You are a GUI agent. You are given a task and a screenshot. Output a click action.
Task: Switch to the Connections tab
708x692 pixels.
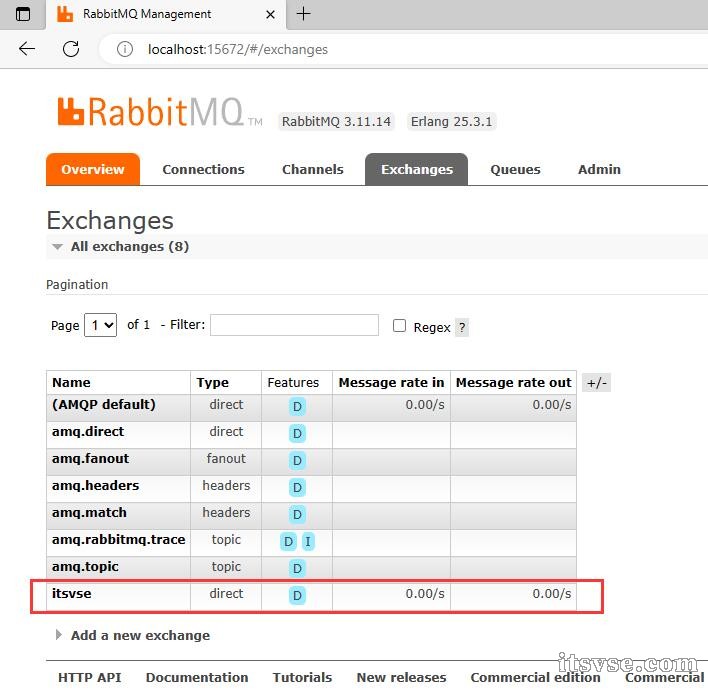(x=204, y=170)
